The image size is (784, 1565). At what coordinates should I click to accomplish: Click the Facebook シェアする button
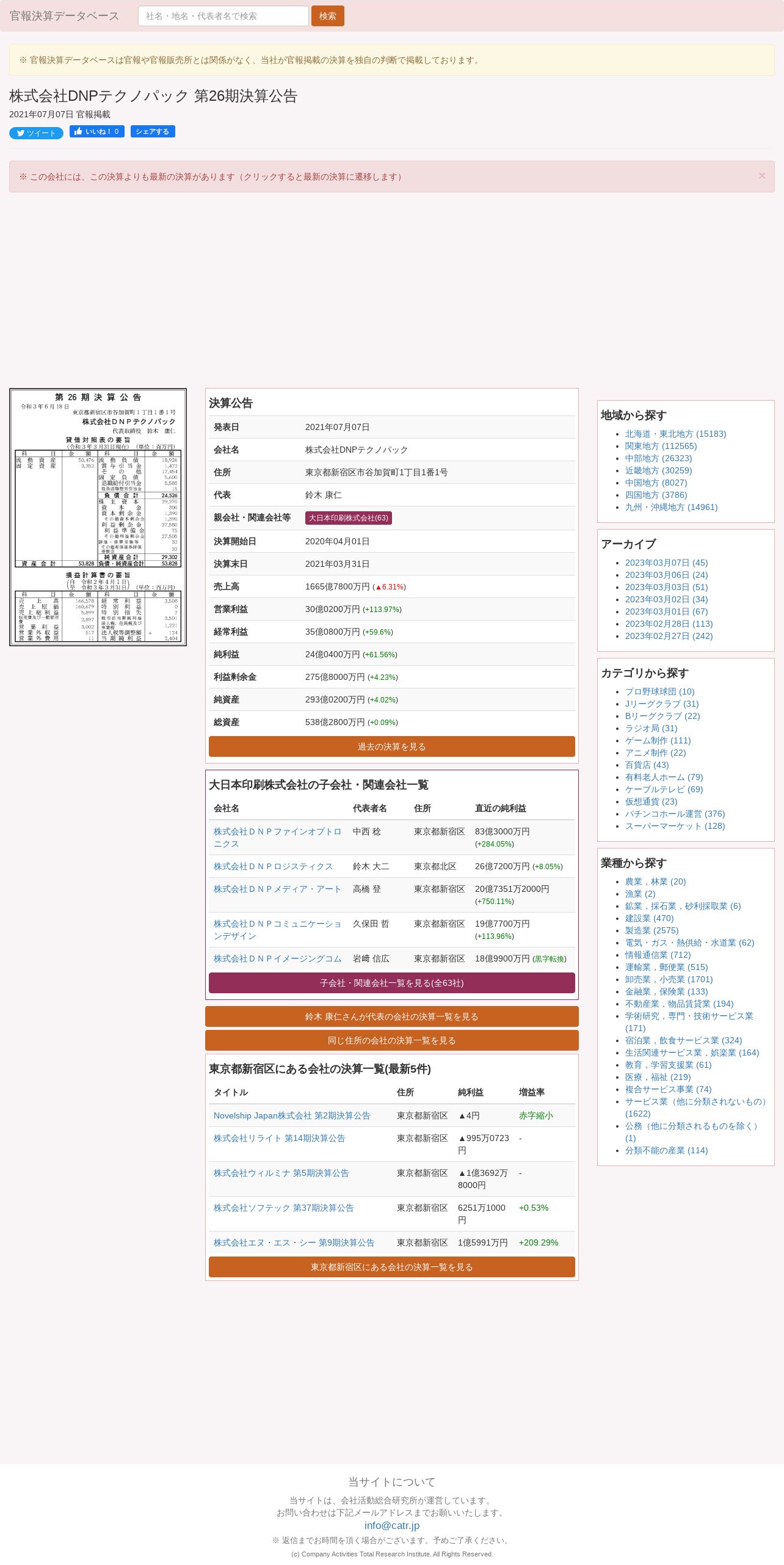153,131
